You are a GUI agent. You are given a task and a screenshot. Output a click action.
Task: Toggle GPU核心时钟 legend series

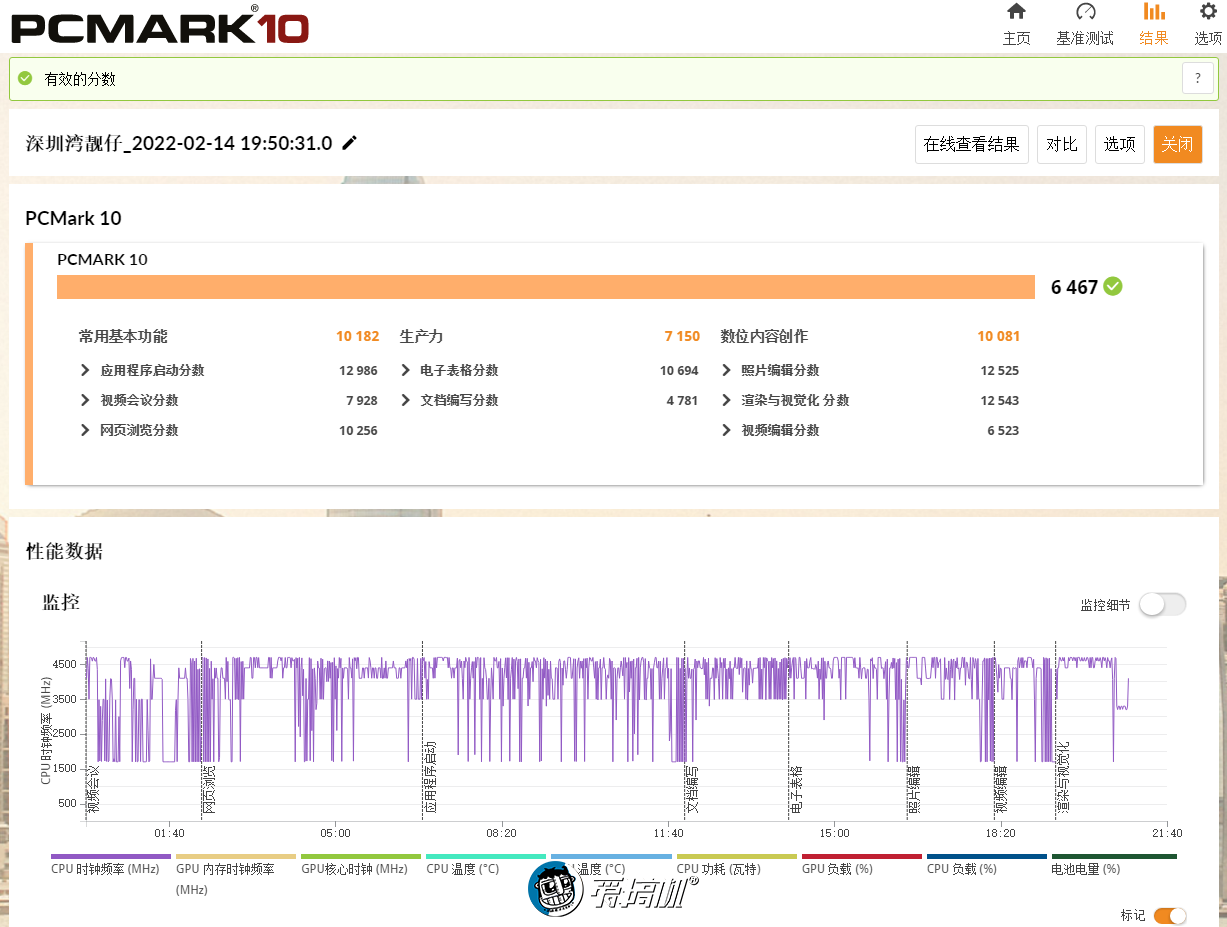[x=360, y=865]
